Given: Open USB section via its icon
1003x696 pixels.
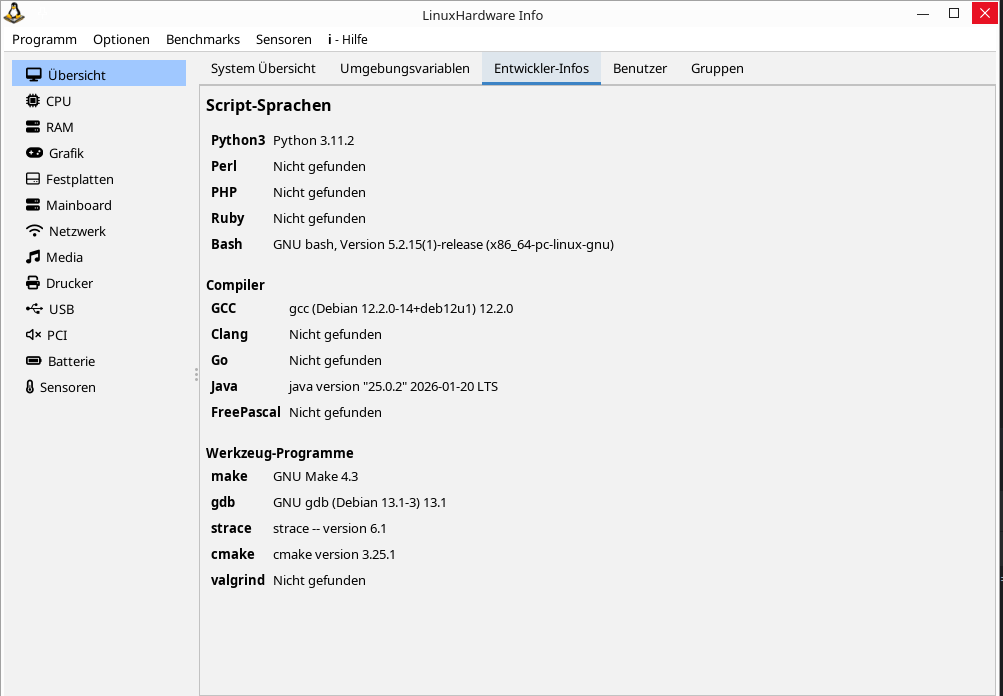Looking at the screenshot, I should coord(34,309).
